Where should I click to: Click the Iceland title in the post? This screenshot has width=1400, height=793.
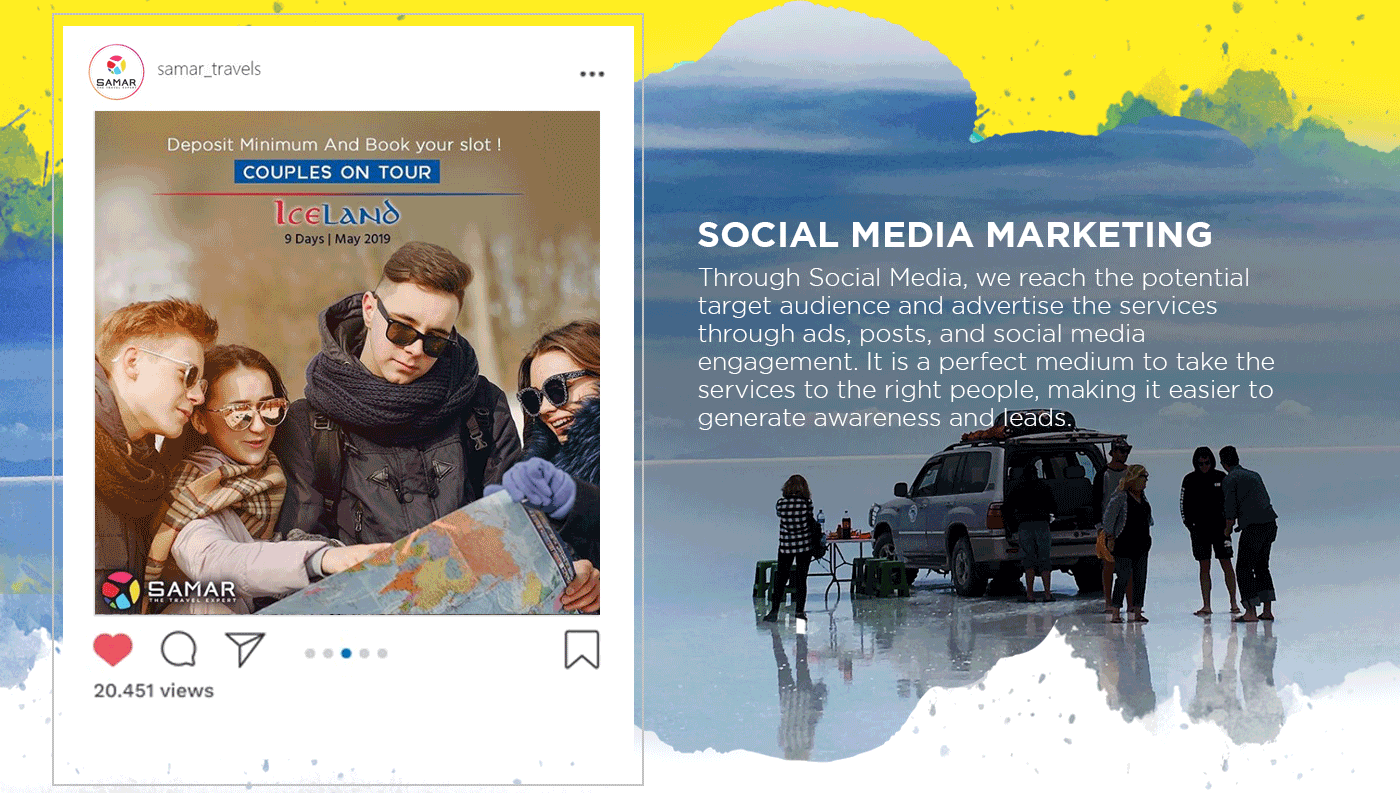tap(337, 213)
